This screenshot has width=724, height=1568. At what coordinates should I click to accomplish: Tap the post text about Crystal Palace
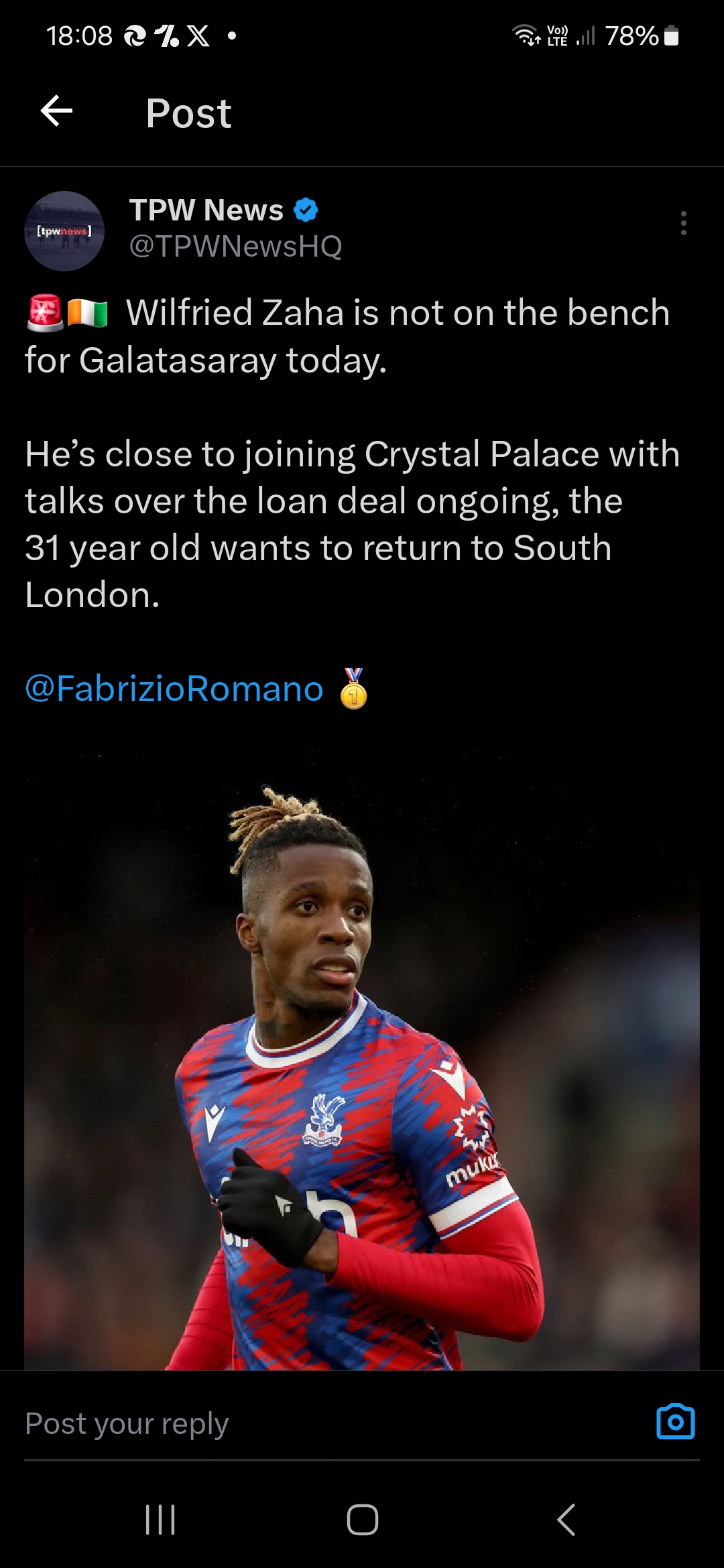[352, 524]
